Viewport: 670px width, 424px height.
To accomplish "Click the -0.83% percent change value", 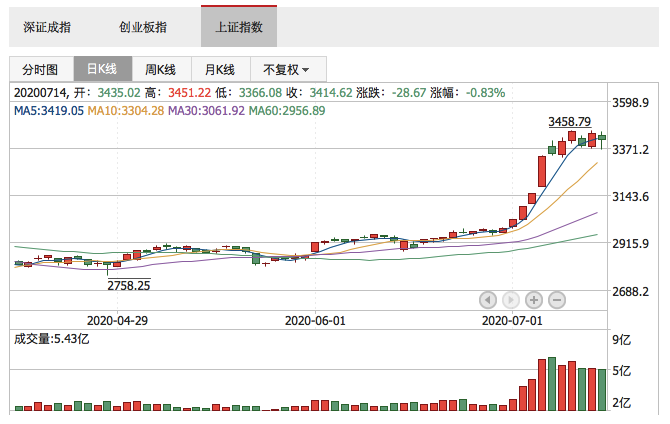I will click(485, 93).
